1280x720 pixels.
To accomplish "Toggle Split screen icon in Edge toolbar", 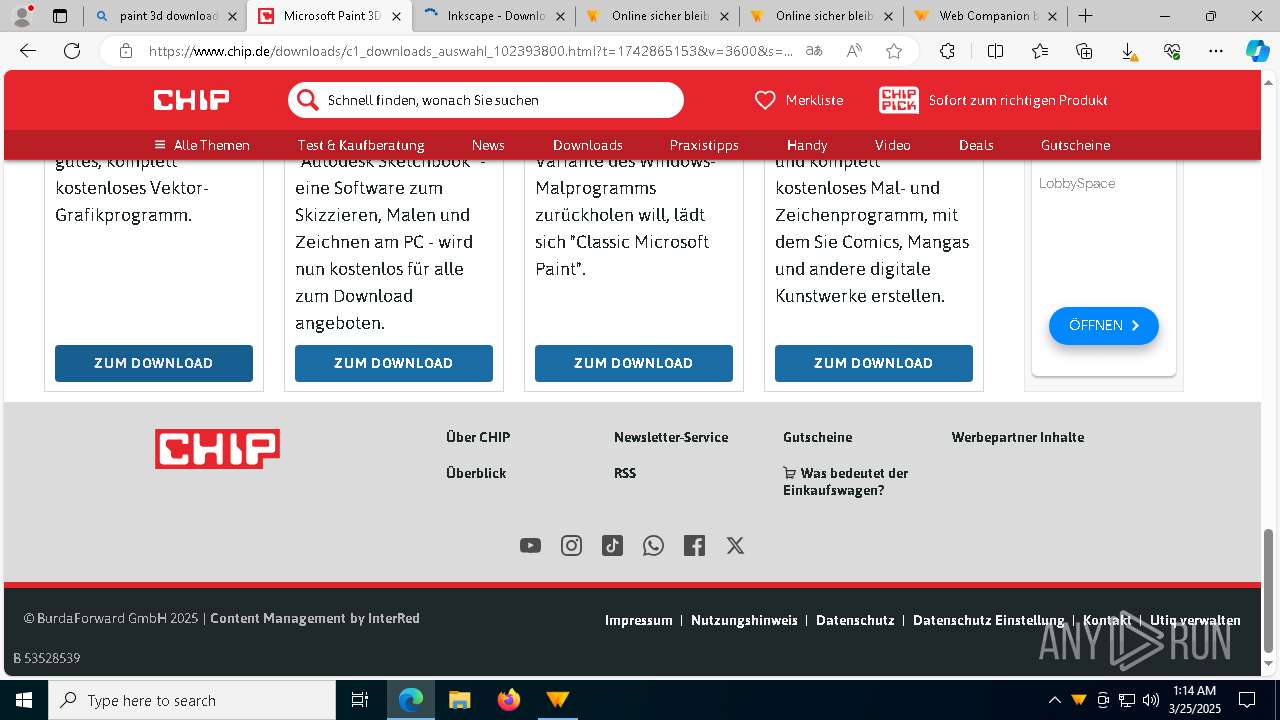I will (995, 51).
